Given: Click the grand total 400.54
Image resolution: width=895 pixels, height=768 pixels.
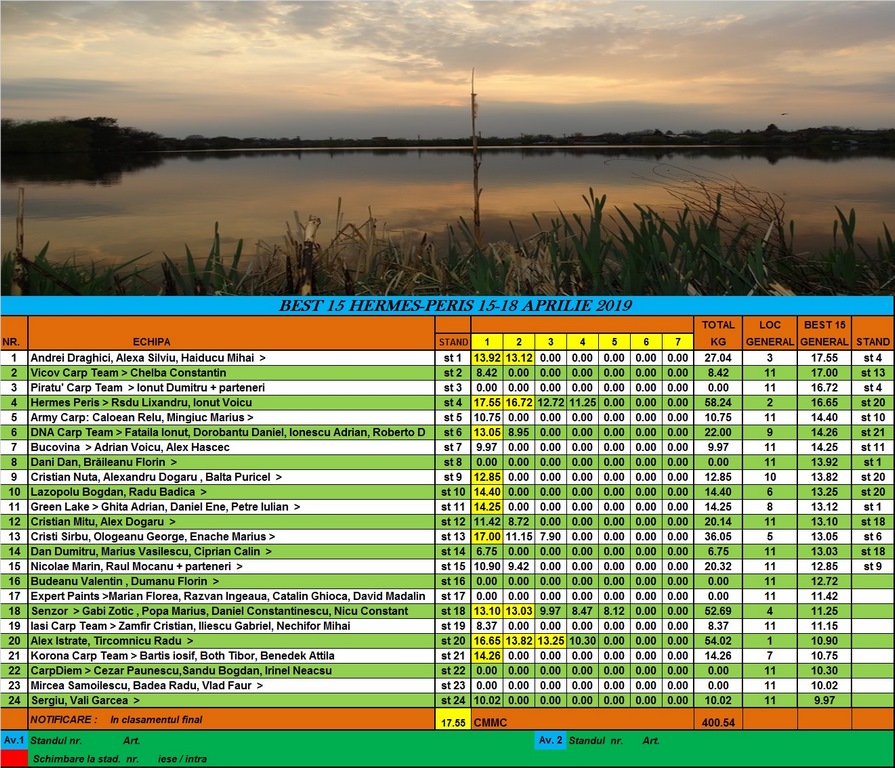Looking at the screenshot, I should point(718,722).
